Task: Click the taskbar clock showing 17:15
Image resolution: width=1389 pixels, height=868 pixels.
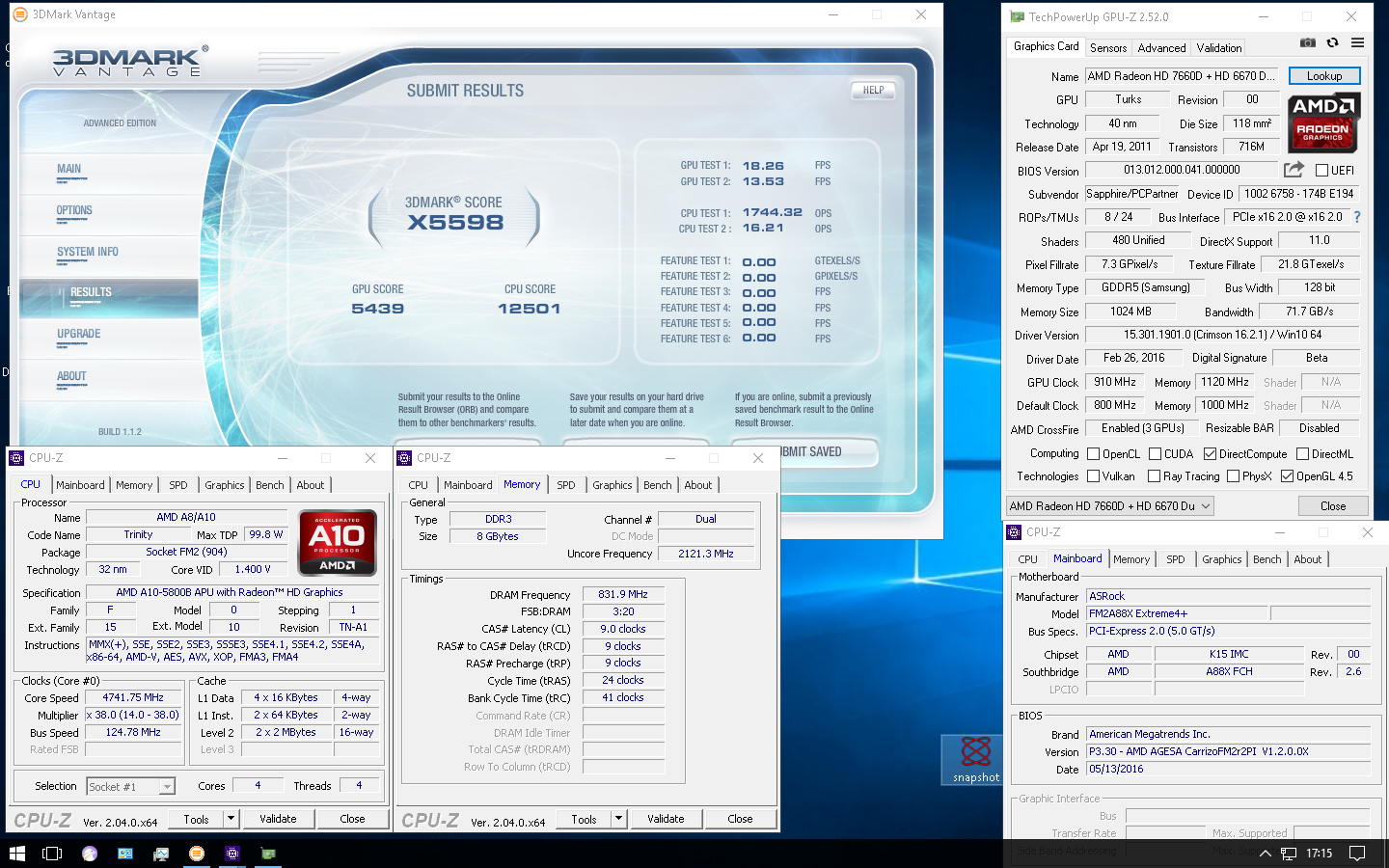Action: coord(1319,853)
